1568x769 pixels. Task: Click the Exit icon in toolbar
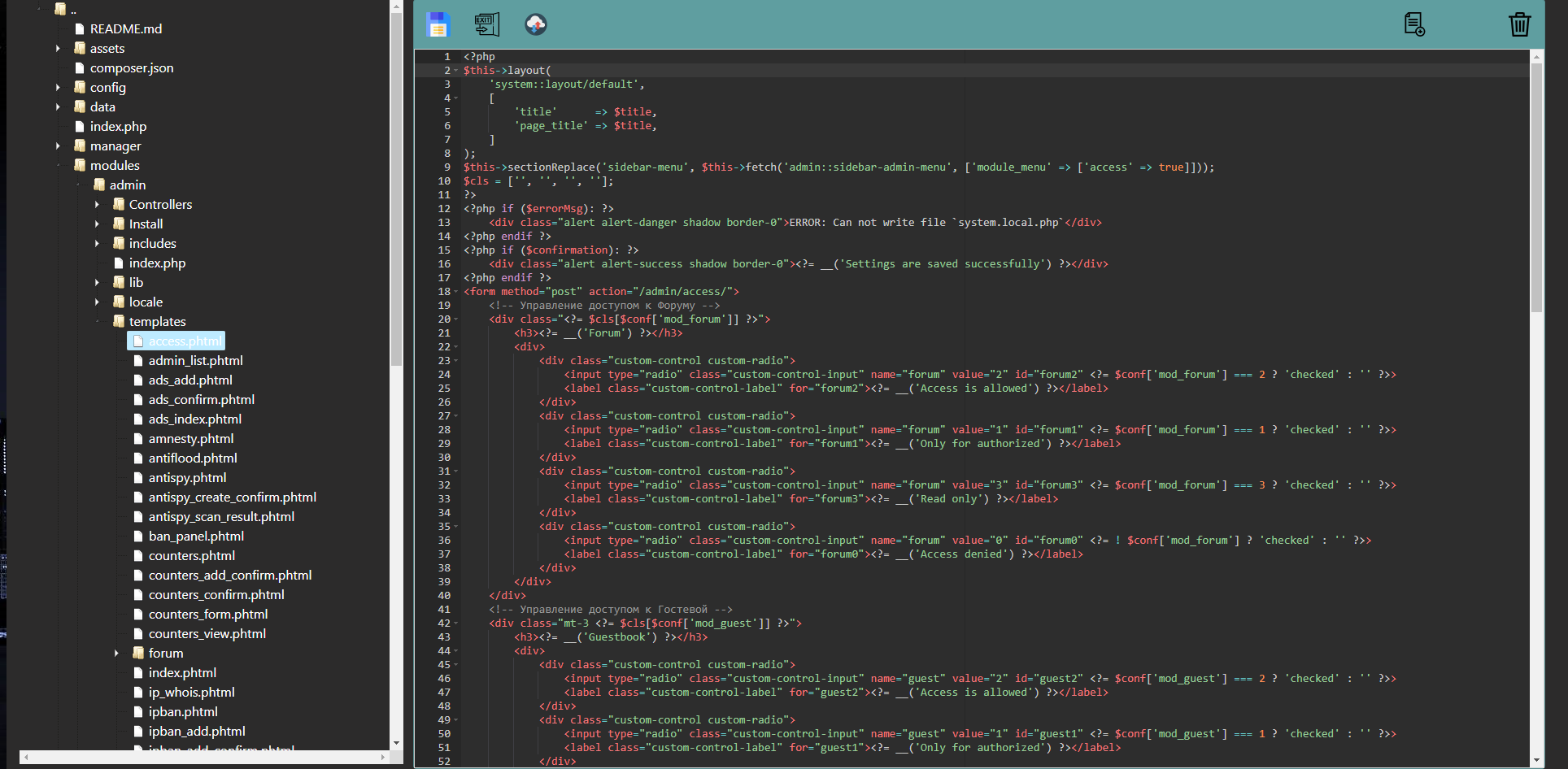tap(486, 24)
